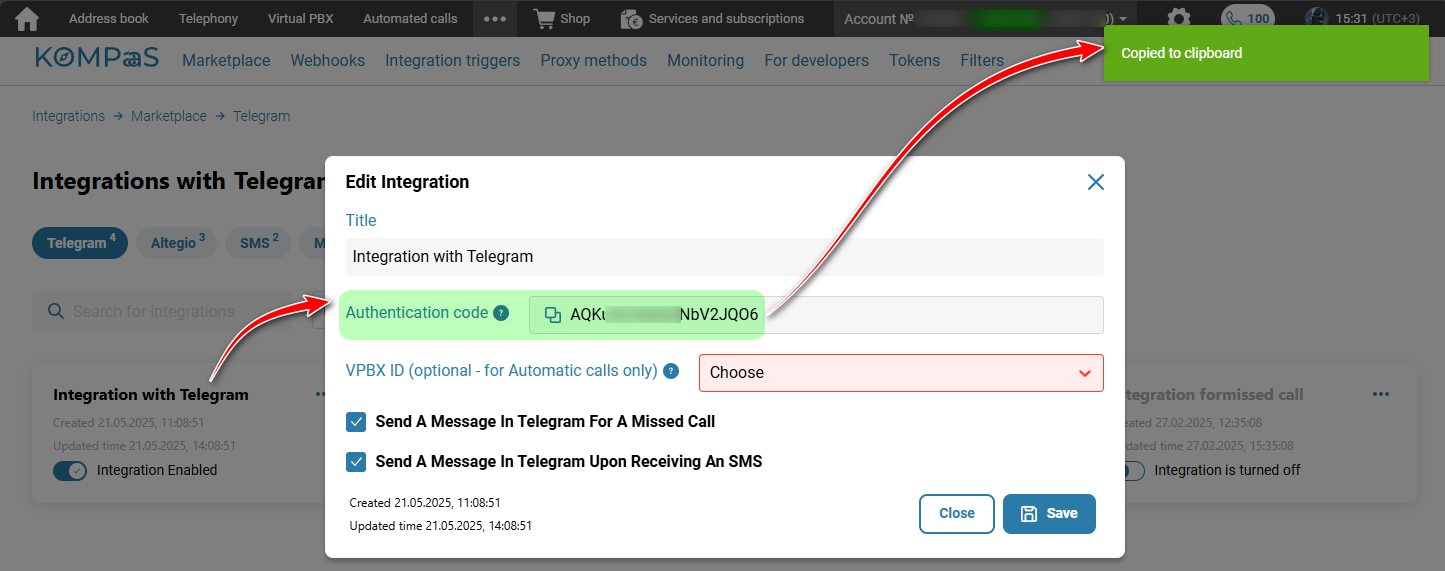Open the Integration triggers tab

pyautogui.click(x=452, y=60)
